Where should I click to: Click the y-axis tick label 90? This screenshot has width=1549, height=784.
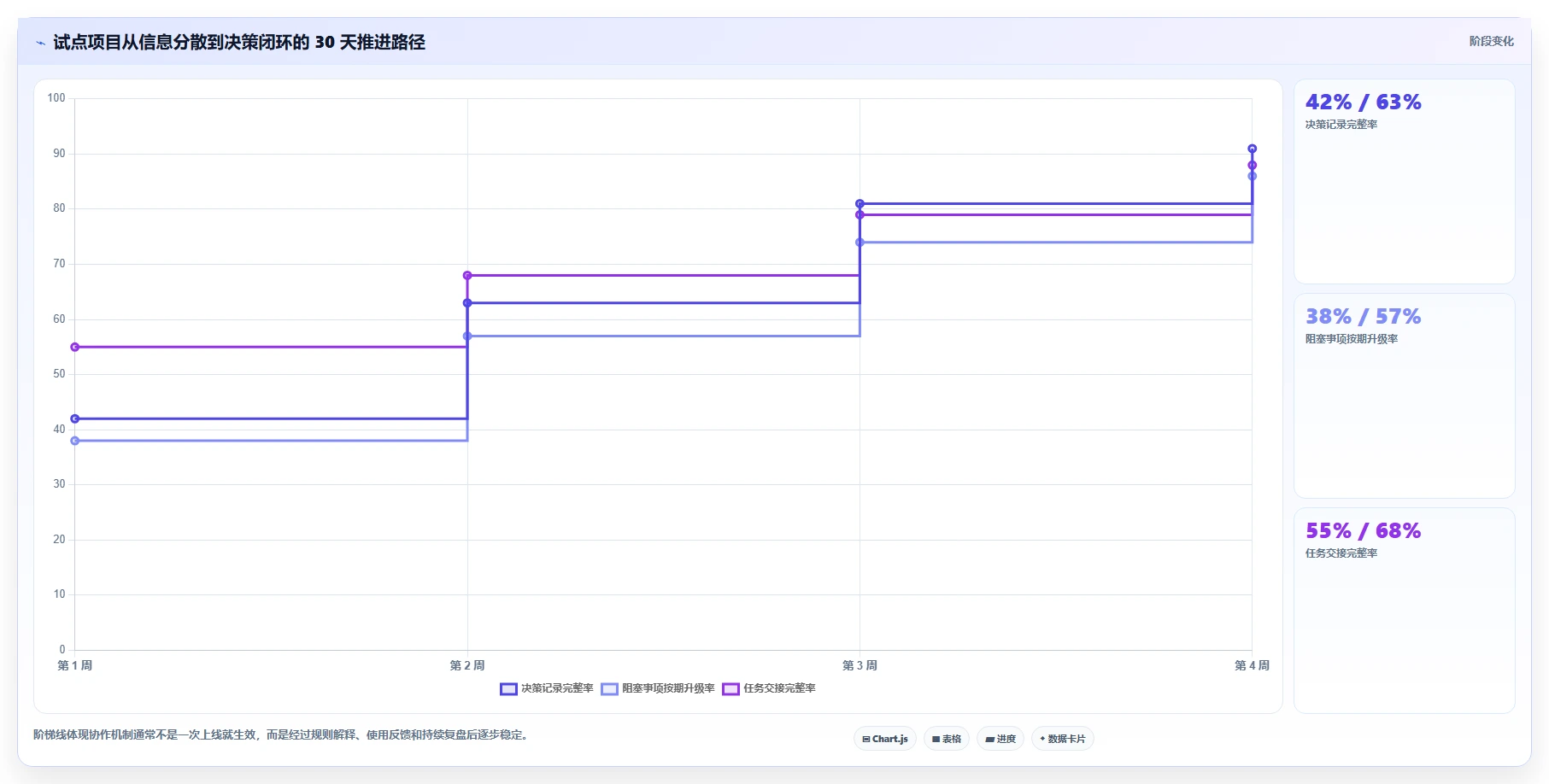tap(59, 154)
